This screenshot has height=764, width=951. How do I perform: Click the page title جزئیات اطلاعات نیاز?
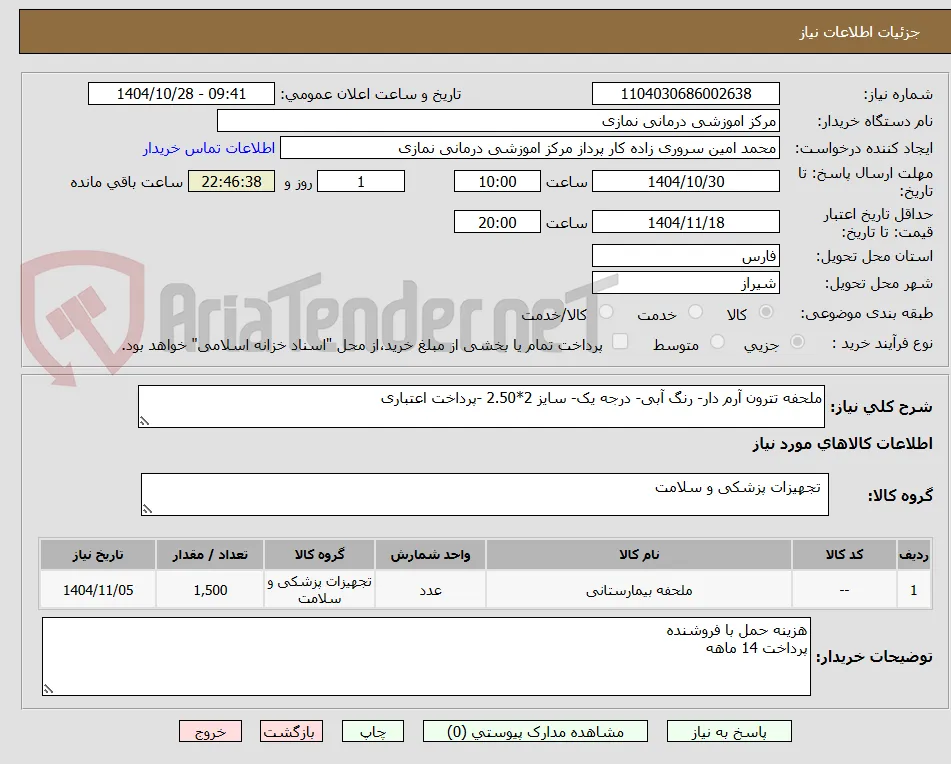(x=859, y=32)
